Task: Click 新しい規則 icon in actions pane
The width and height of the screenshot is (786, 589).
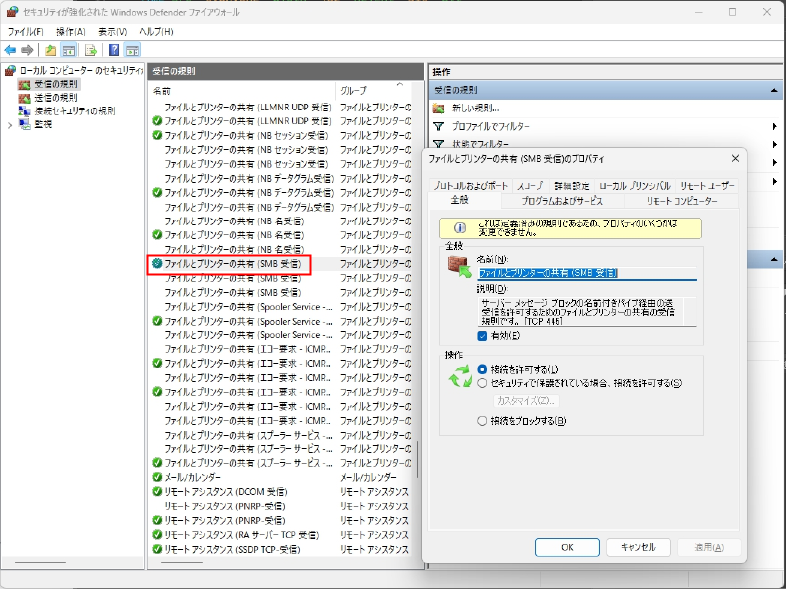Action: pyautogui.click(x=439, y=108)
